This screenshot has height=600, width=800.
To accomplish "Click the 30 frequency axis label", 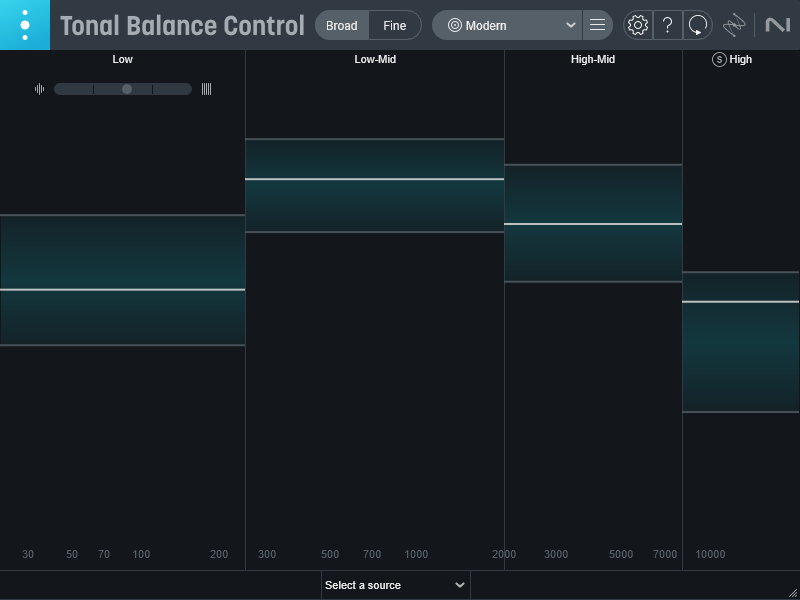I will point(28,554).
